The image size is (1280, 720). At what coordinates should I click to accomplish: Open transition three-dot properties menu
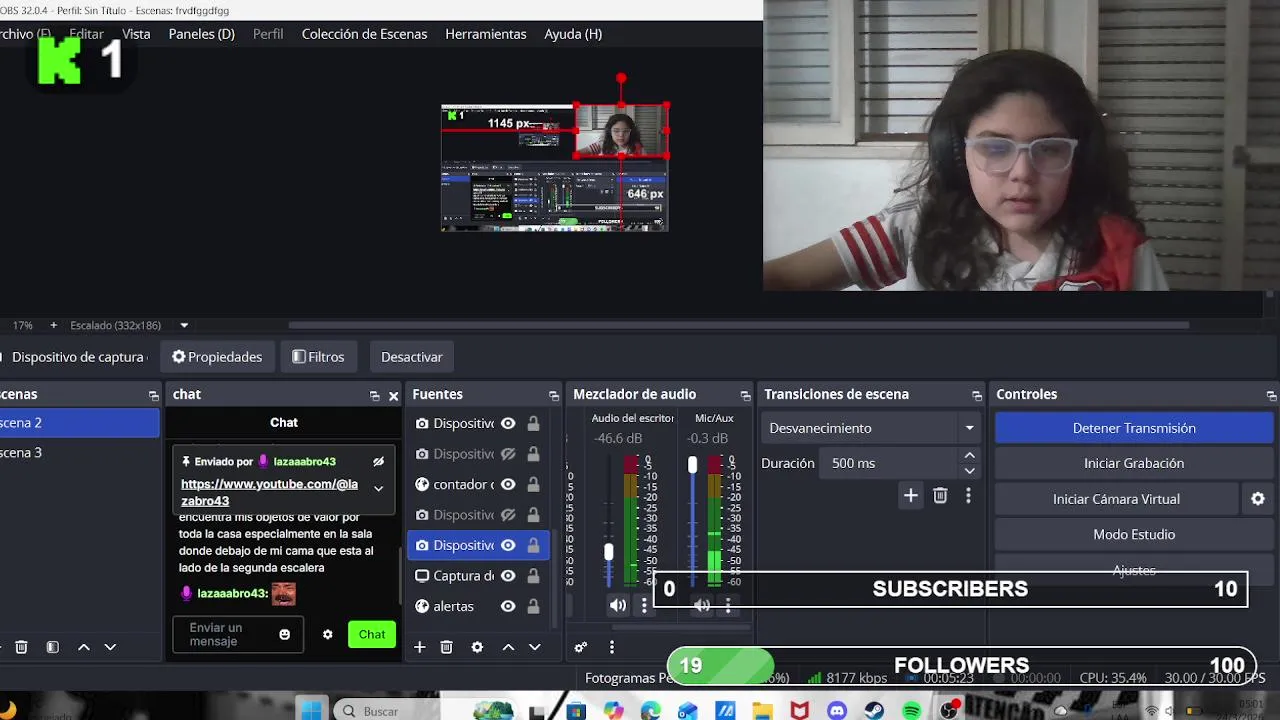(967, 495)
